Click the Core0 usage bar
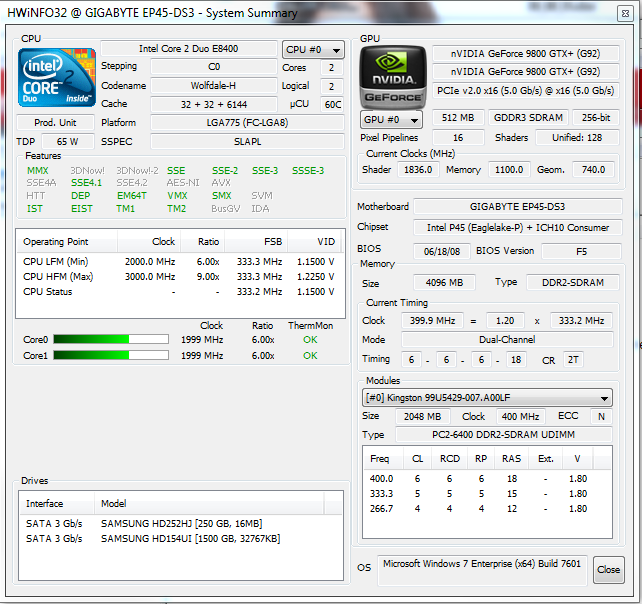The width and height of the screenshot is (642, 604). [111, 339]
